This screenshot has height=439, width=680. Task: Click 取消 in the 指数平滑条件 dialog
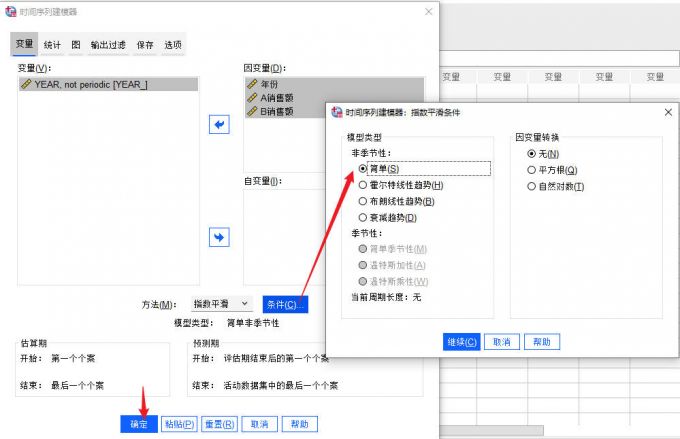[502, 342]
